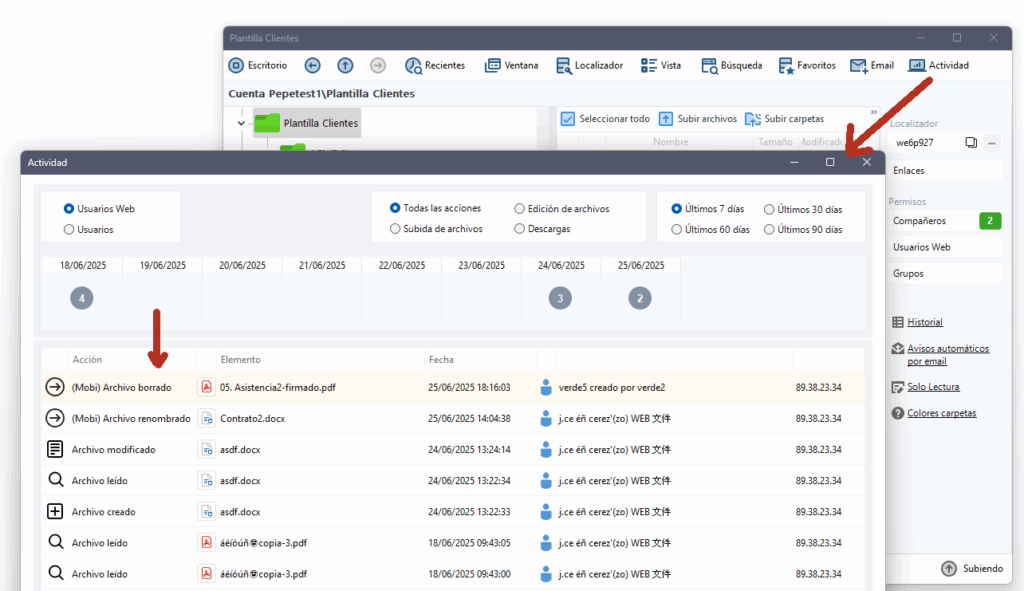Select the Plantilla Clientes folder in tree
The width and height of the screenshot is (1024, 591).
307,123
